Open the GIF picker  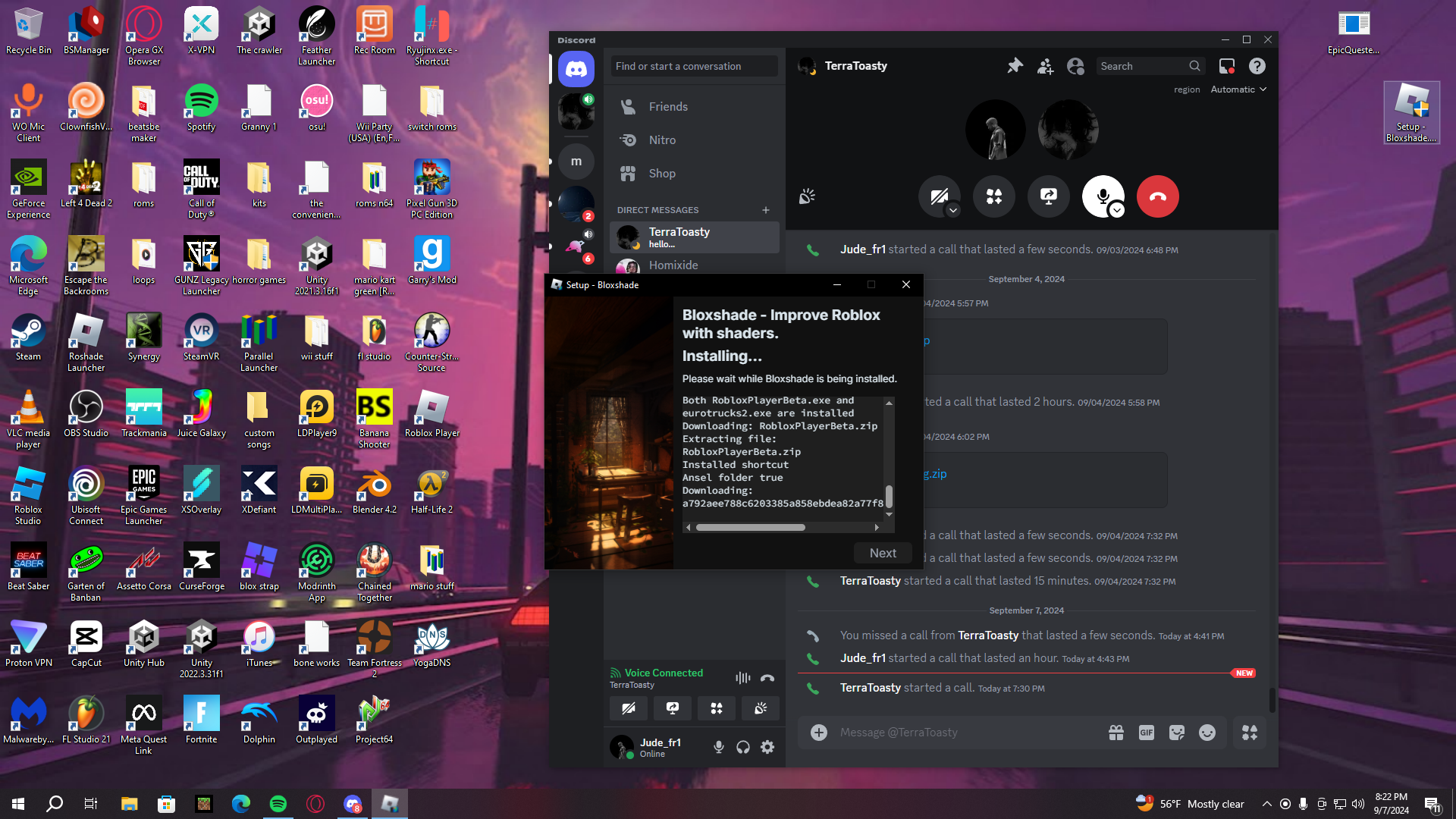point(1146,733)
